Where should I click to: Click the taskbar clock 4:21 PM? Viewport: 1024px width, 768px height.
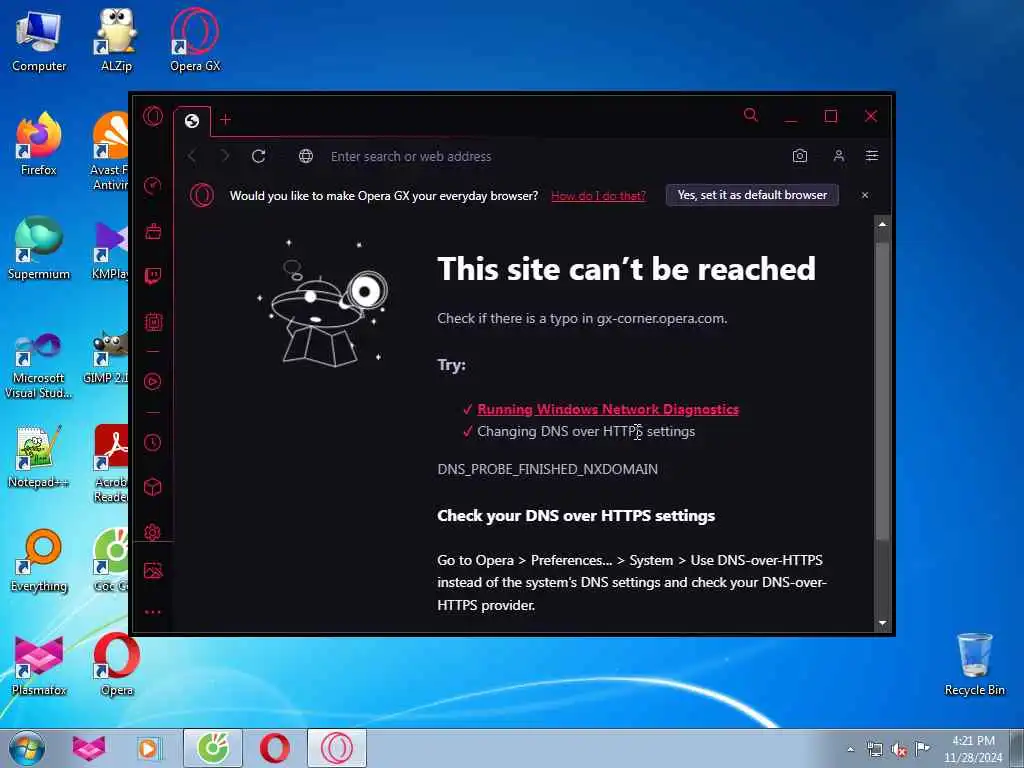pyautogui.click(x=973, y=748)
